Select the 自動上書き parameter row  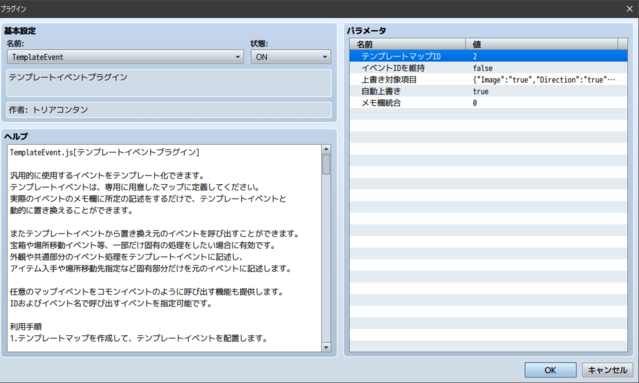pos(488,91)
